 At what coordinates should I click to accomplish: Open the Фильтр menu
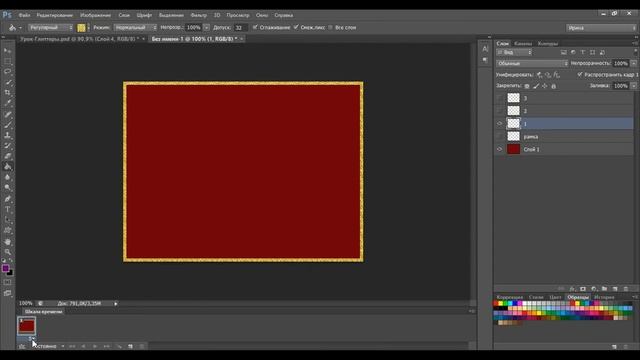click(x=199, y=15)
